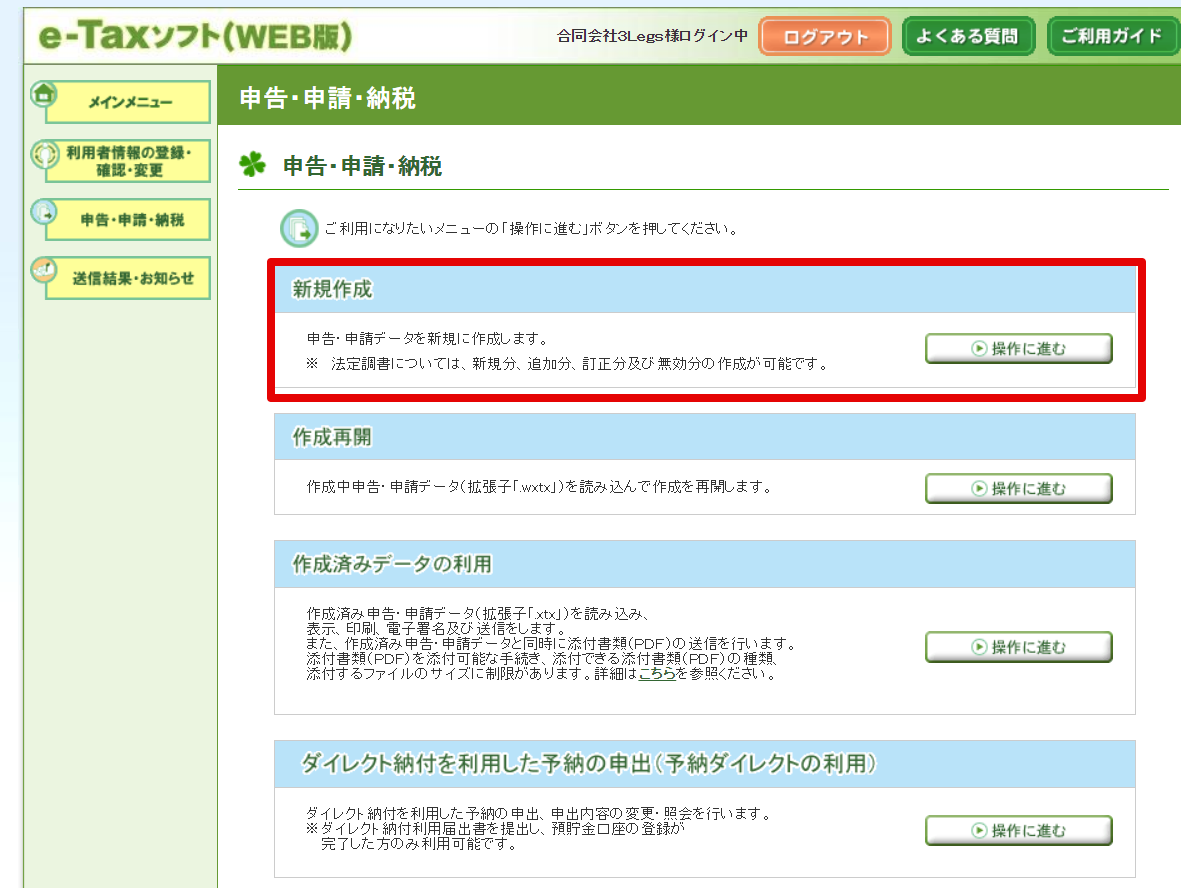Click the ログアウト logout button
Screen dimensions: 1181x888
[x=825, y=36]
